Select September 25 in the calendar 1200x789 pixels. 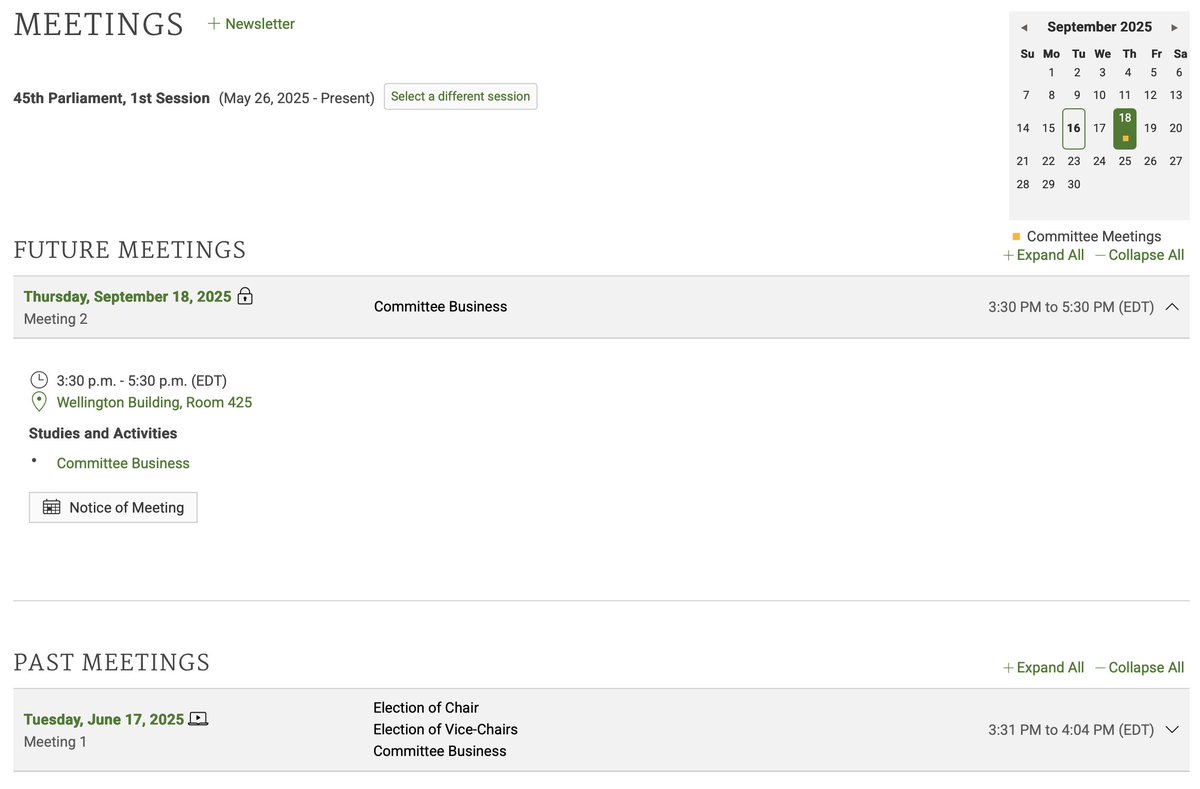pos(1125,161)
